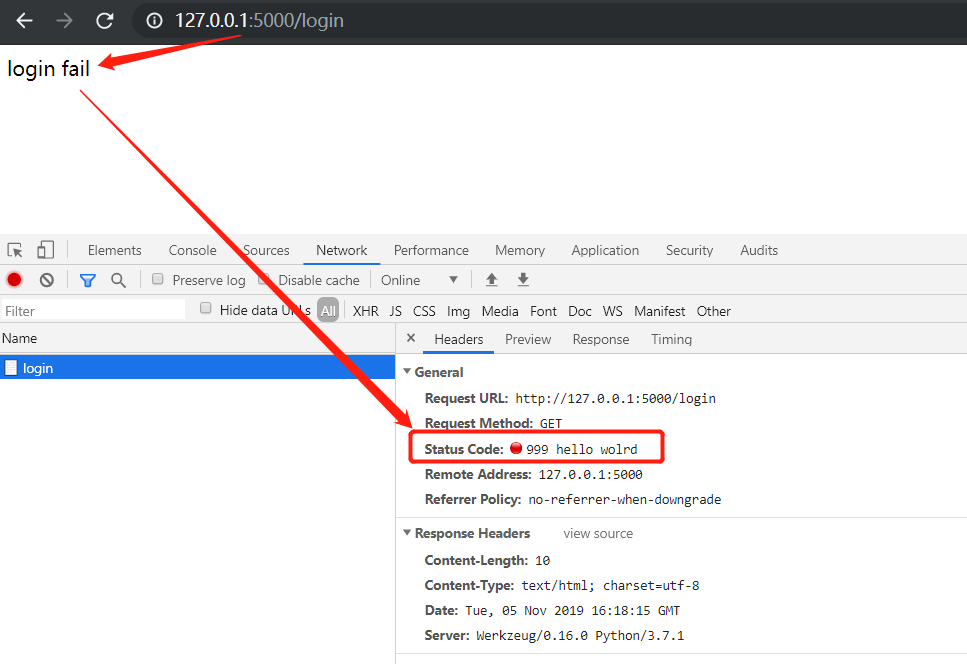Click the view source link

tap(597, 533)
